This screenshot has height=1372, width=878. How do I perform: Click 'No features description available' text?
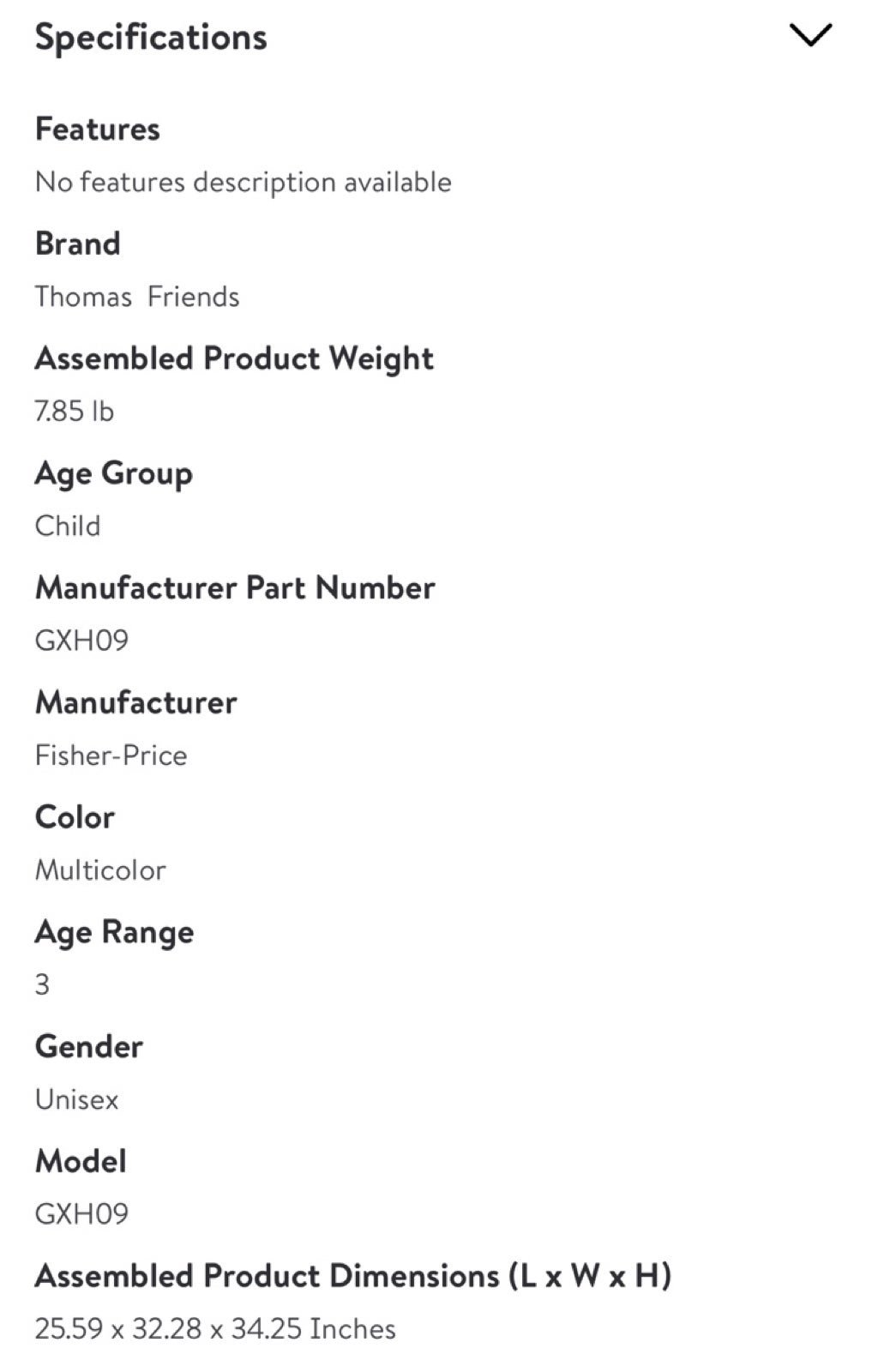(x=243, y=182)
